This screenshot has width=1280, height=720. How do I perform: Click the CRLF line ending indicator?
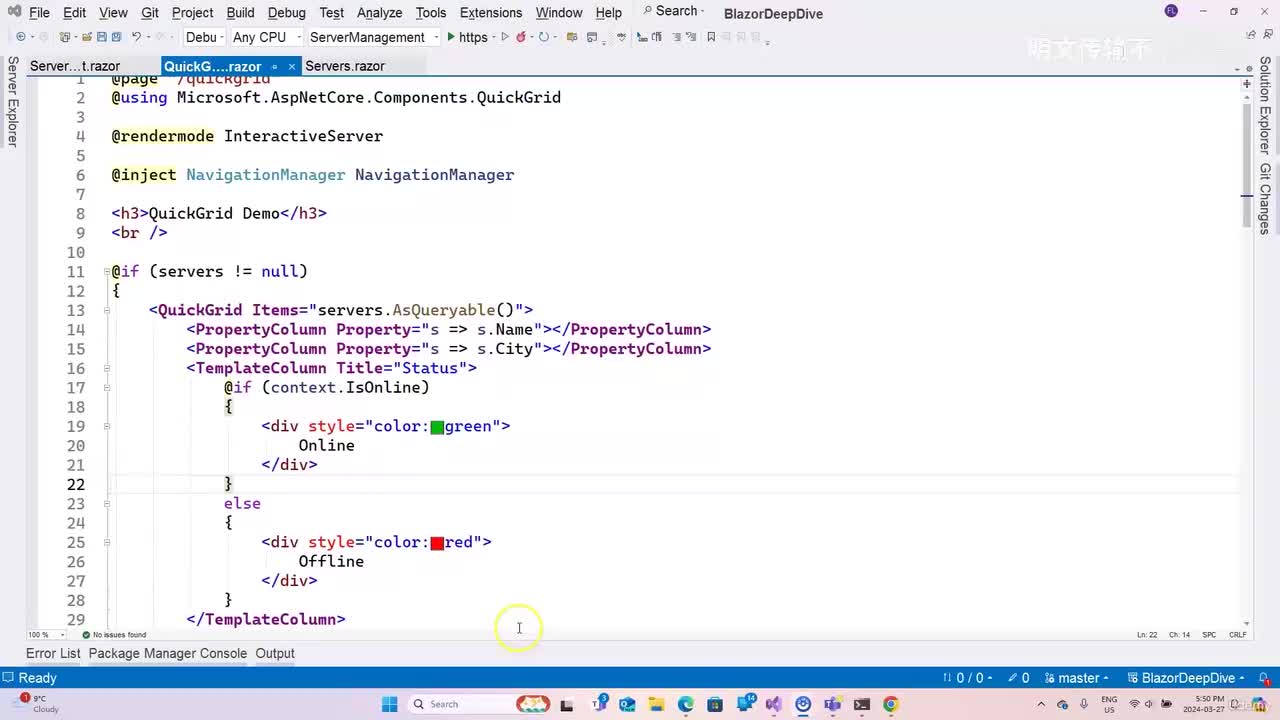click(1238, 635)
